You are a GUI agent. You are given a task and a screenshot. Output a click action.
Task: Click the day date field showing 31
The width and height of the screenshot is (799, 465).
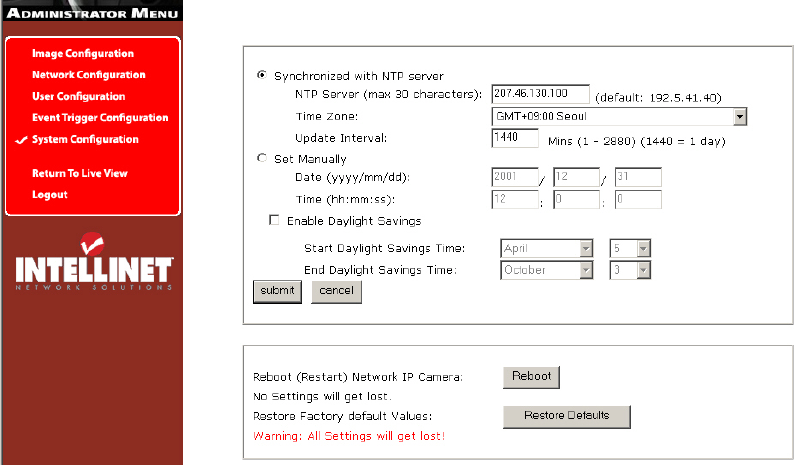[638, 177]
